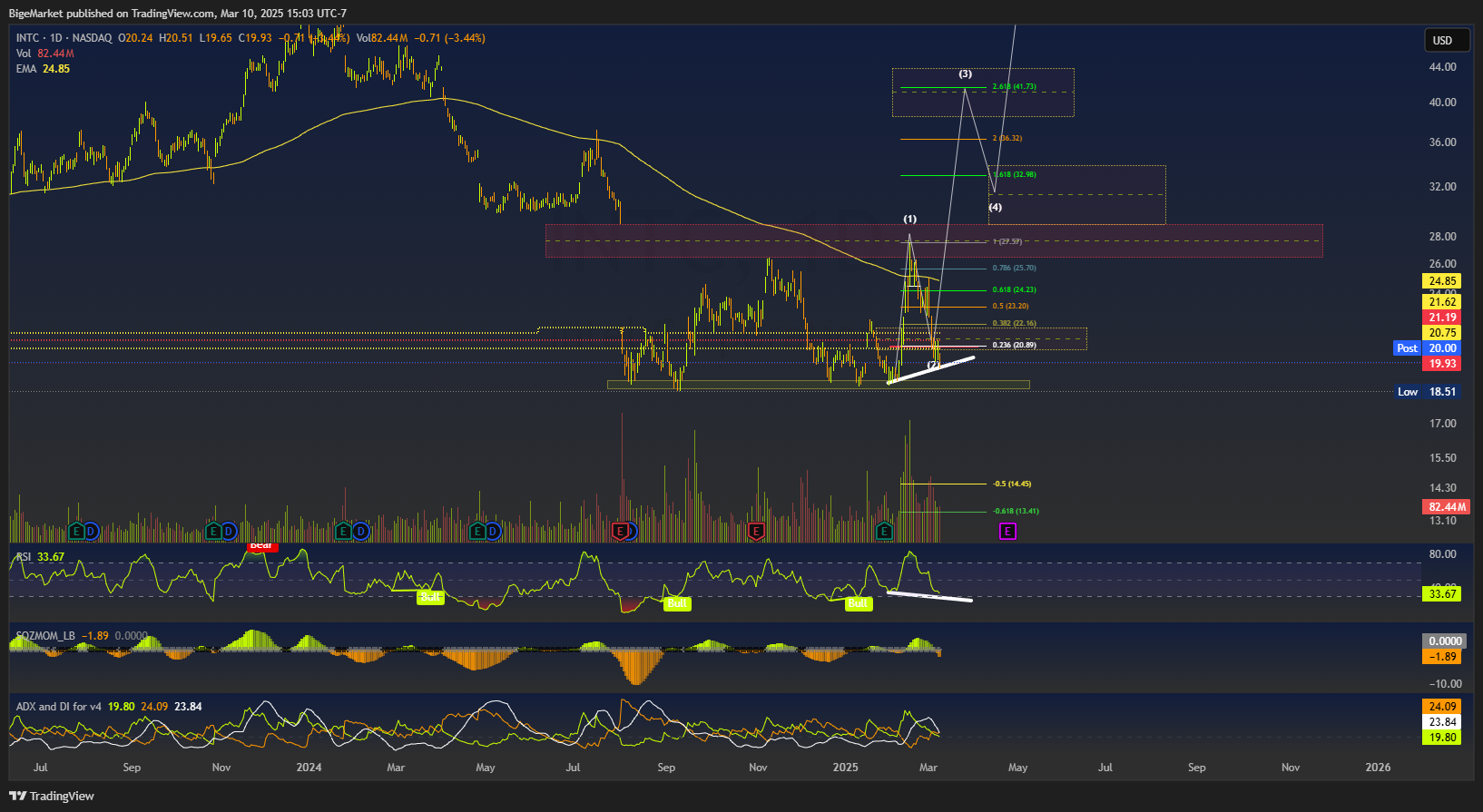Screen dimensions: 1483x812
Task: Click the Low 18.51 price tag
Action: coord(1427,392)
